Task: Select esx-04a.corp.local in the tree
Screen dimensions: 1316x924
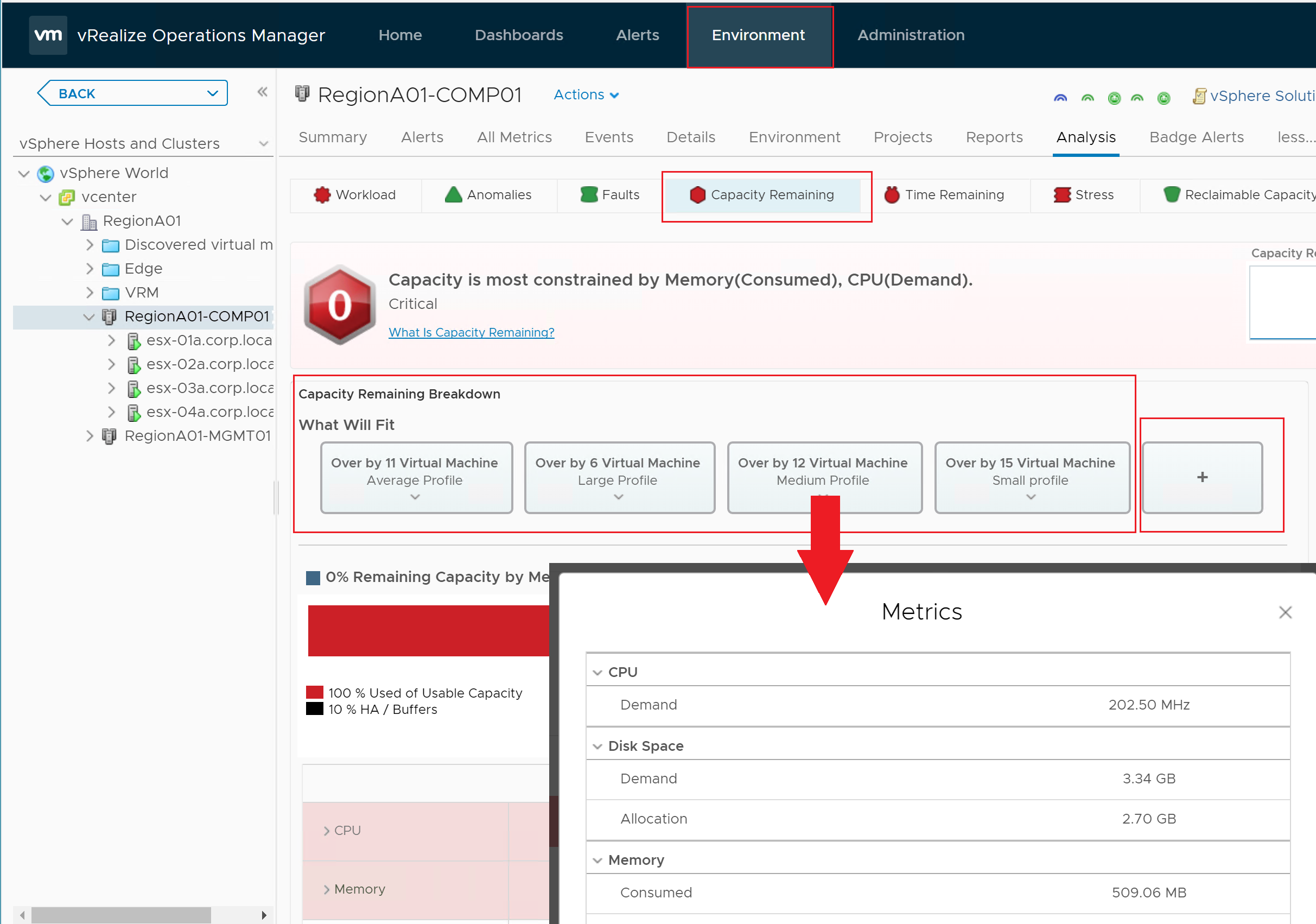Action: (210, 413)
